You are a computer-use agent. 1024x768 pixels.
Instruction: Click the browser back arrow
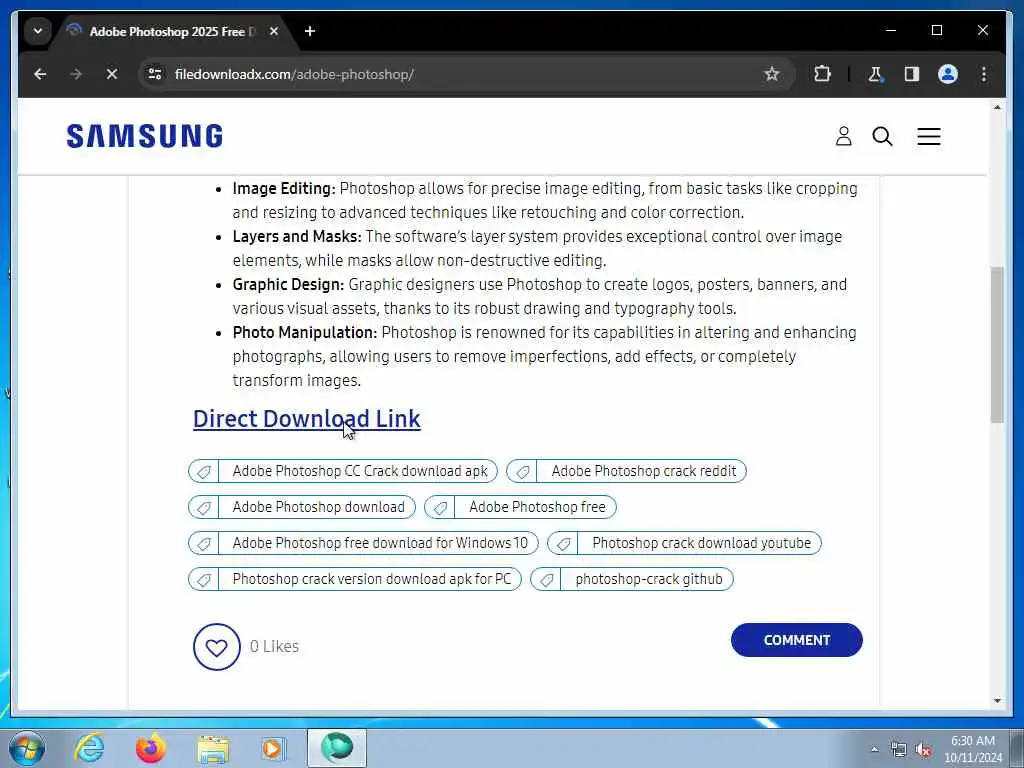pos(40,74)
